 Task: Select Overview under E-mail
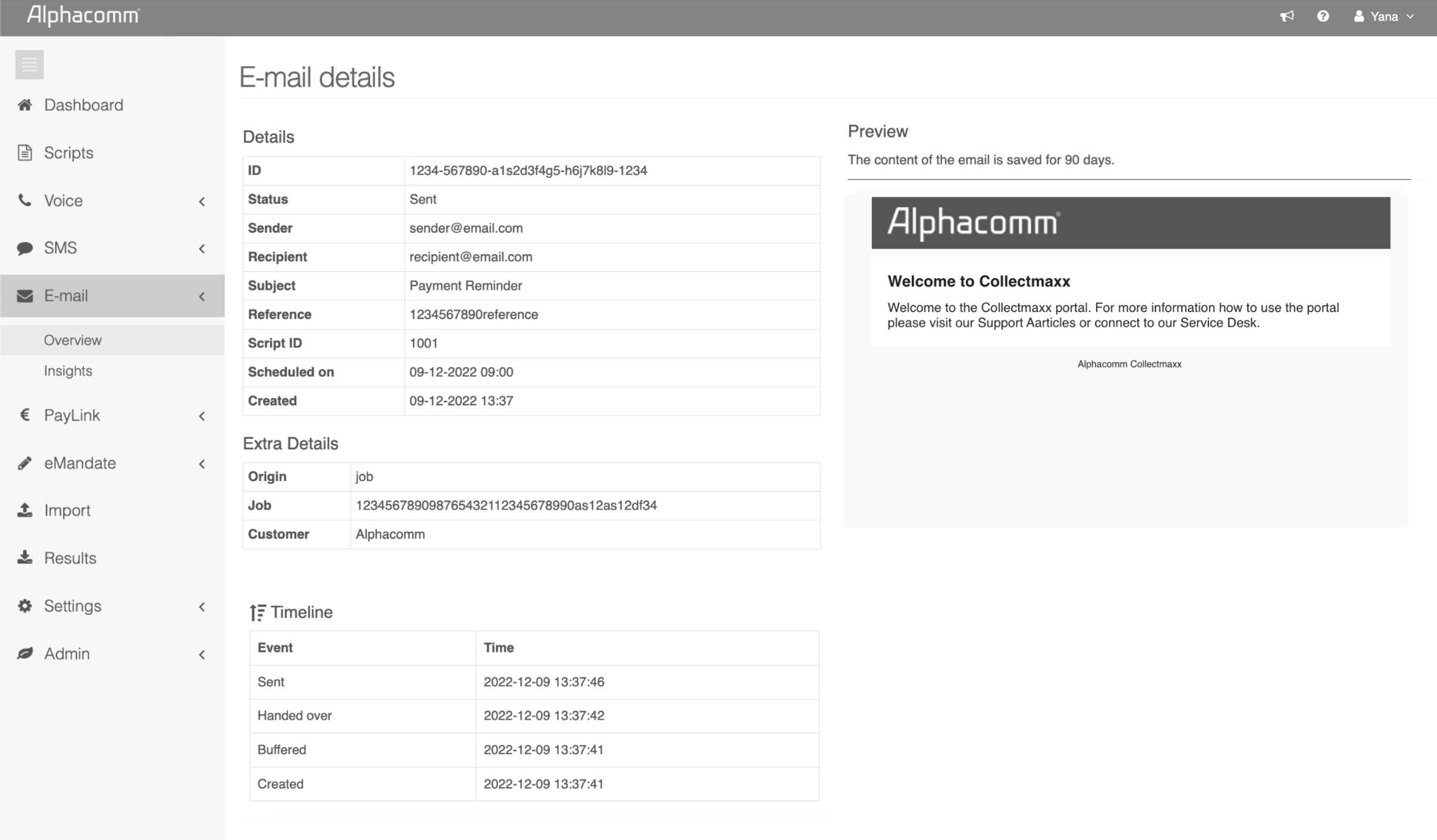tap(73, 340)
